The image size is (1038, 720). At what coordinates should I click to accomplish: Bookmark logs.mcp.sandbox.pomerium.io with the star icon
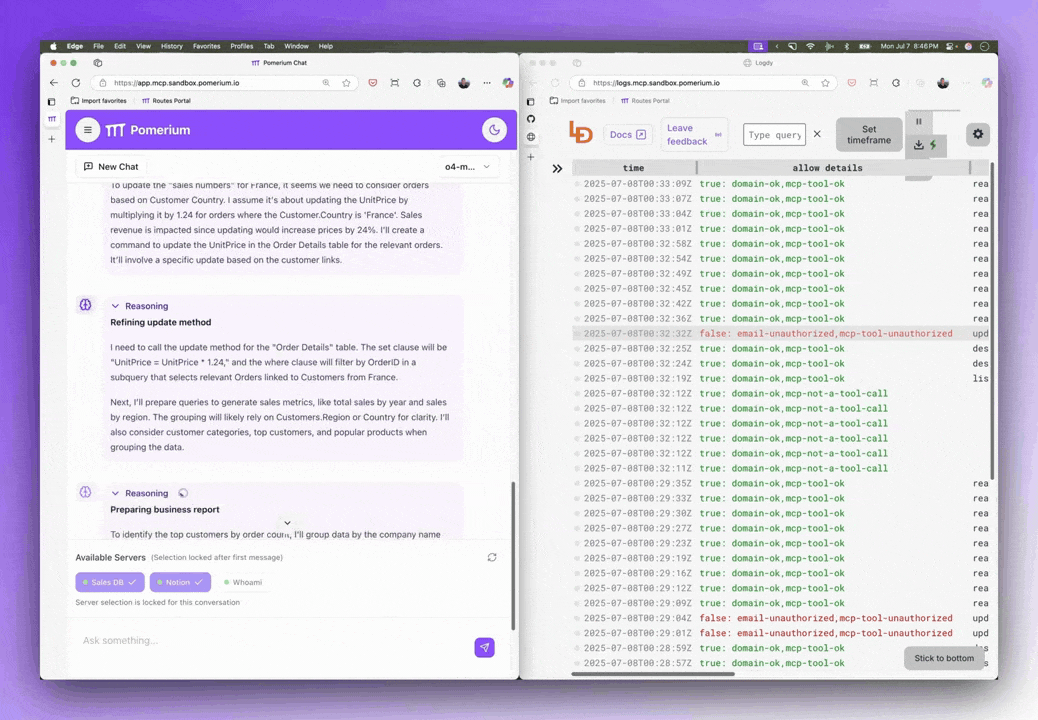pos(826,83)
